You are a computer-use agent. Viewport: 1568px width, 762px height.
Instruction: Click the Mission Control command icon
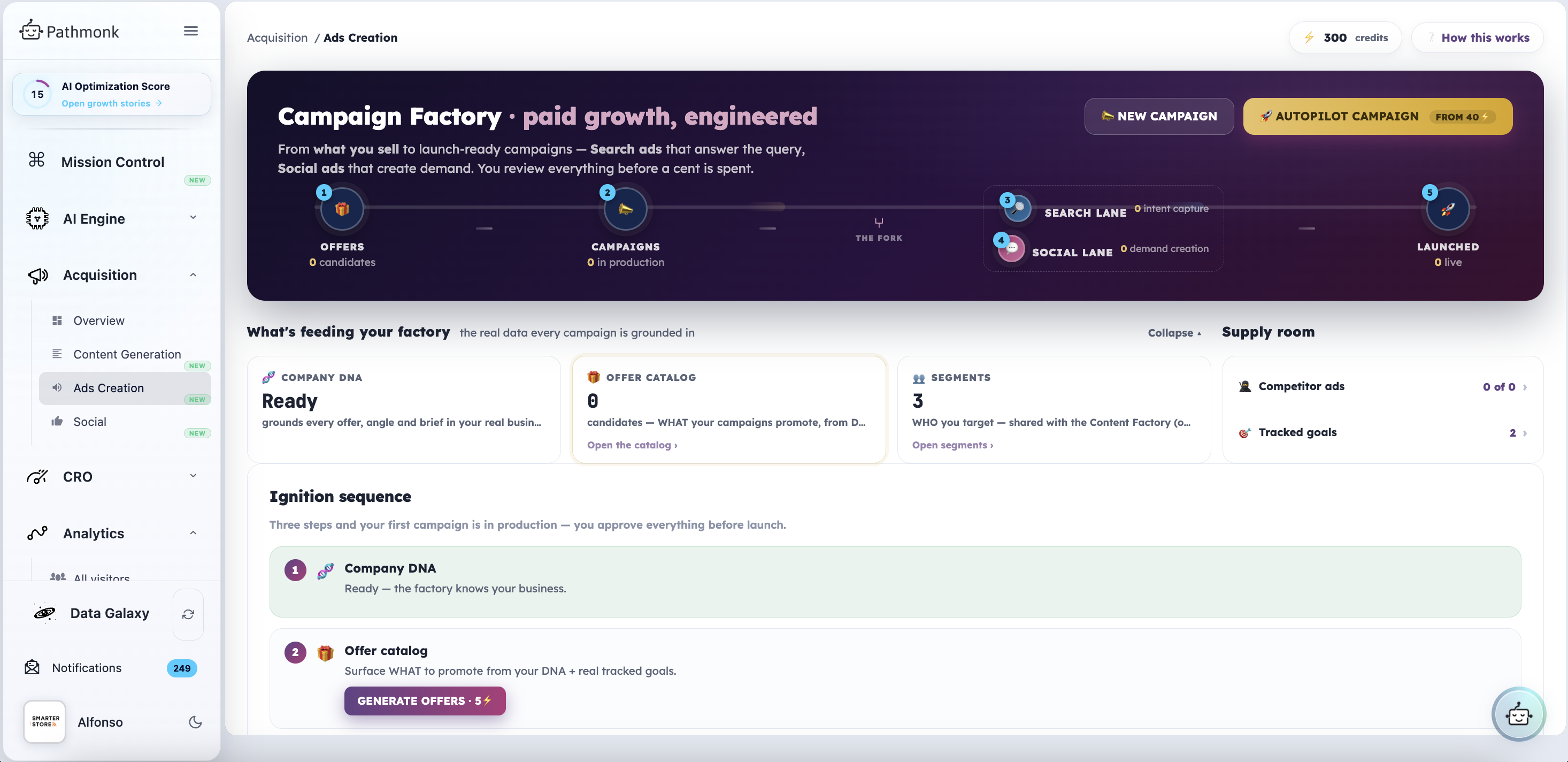click(36, 159)
